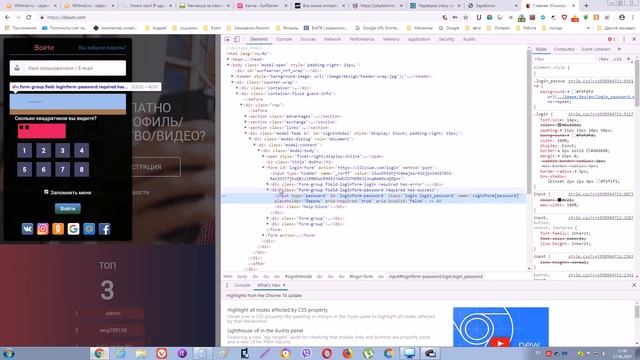The height and width of the screenshot is (360, 640).
Task: Expand the section class links node
Action: (246, 128)
